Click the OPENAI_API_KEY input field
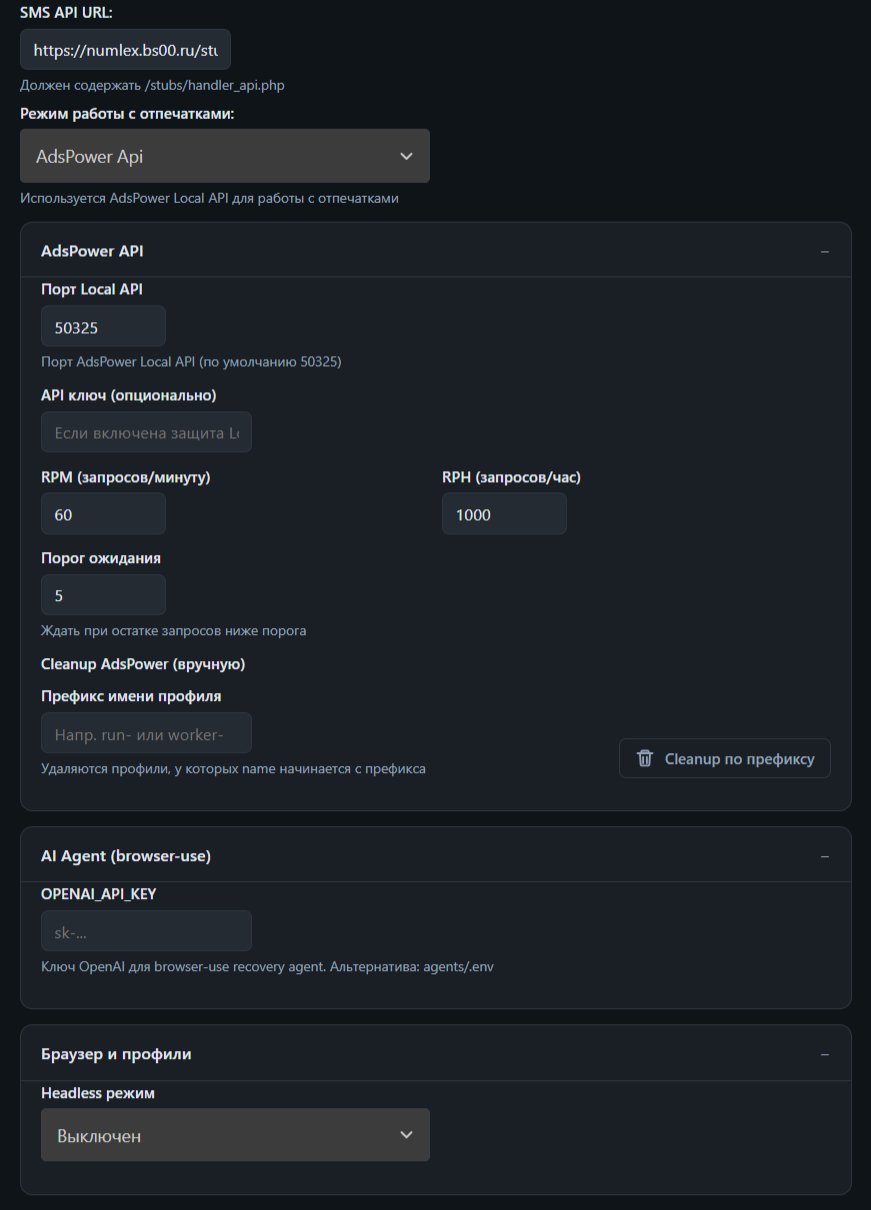This screenshot has height=1210, width=871. (x=146, y=931)
